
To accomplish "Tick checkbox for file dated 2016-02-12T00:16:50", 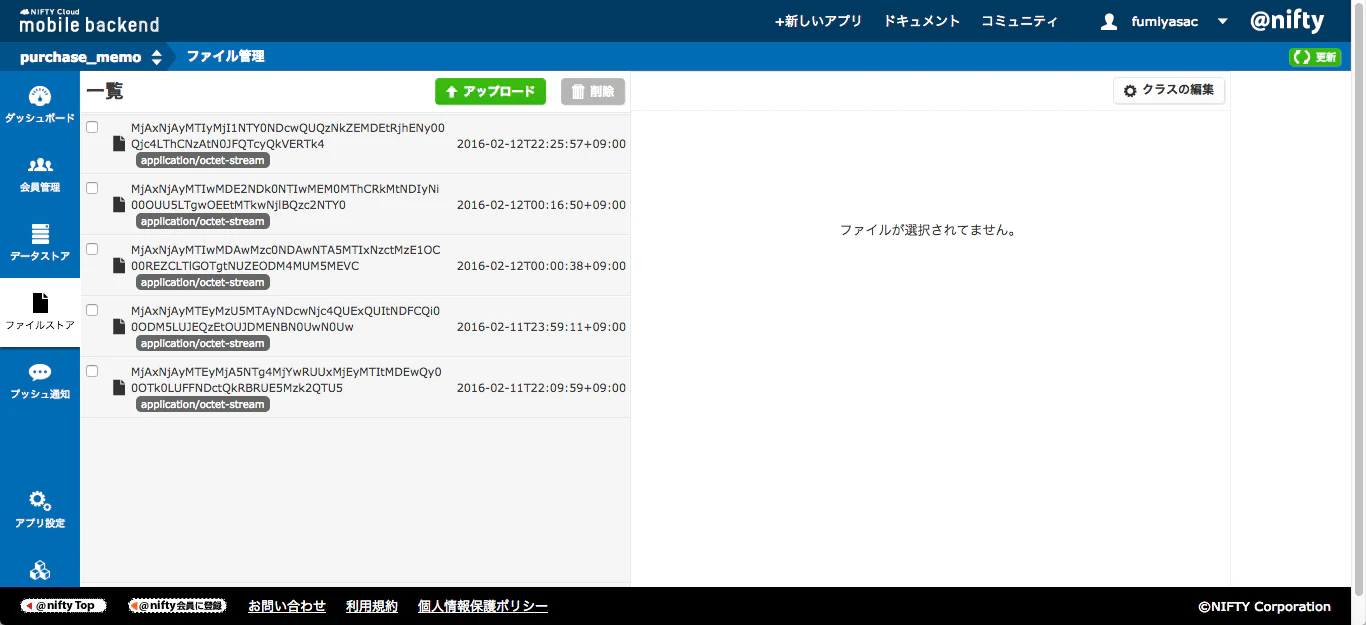I will click(92, 188).
